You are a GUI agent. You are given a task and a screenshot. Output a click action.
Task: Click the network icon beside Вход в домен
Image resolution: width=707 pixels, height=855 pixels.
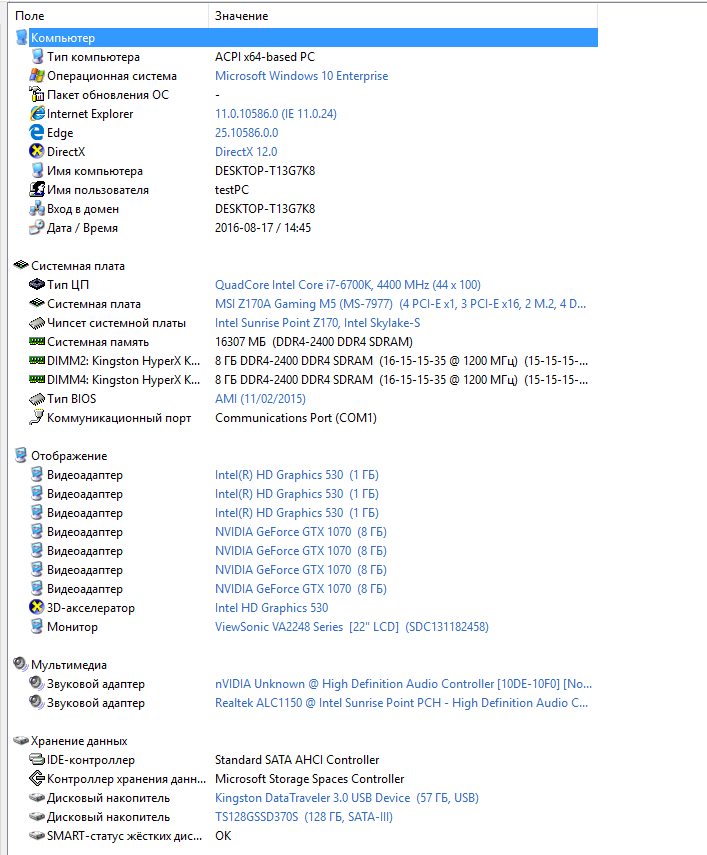click(37, 209)
